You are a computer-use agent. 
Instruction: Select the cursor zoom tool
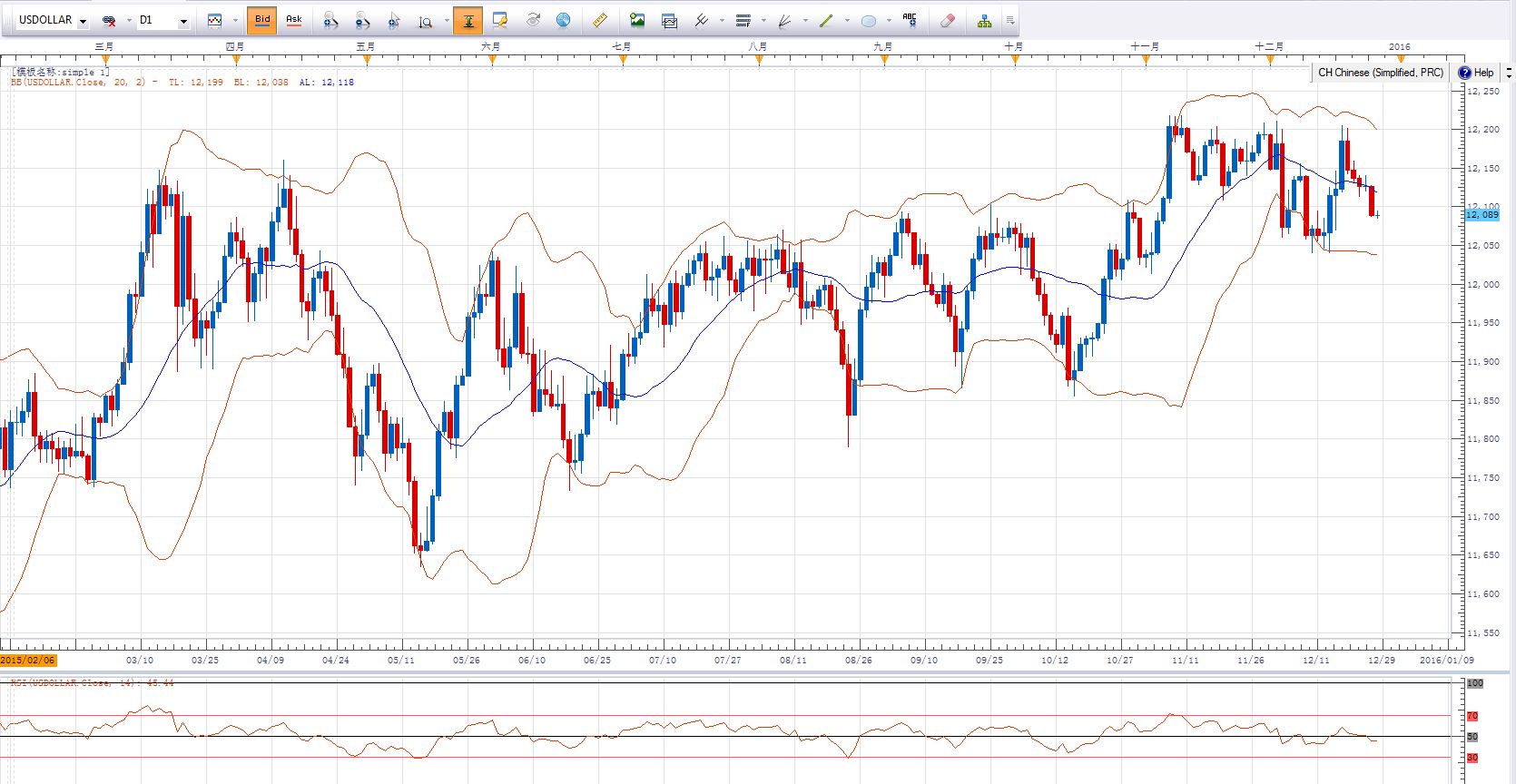[x=394, y=20]
